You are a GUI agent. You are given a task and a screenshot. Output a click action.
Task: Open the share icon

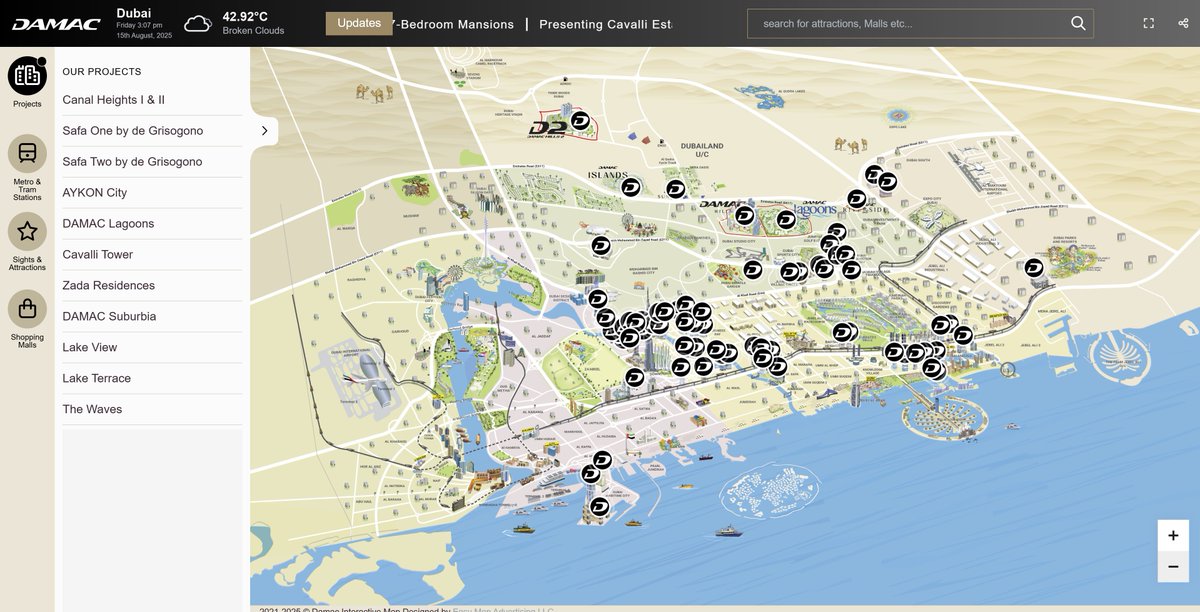coord(1183,23)
